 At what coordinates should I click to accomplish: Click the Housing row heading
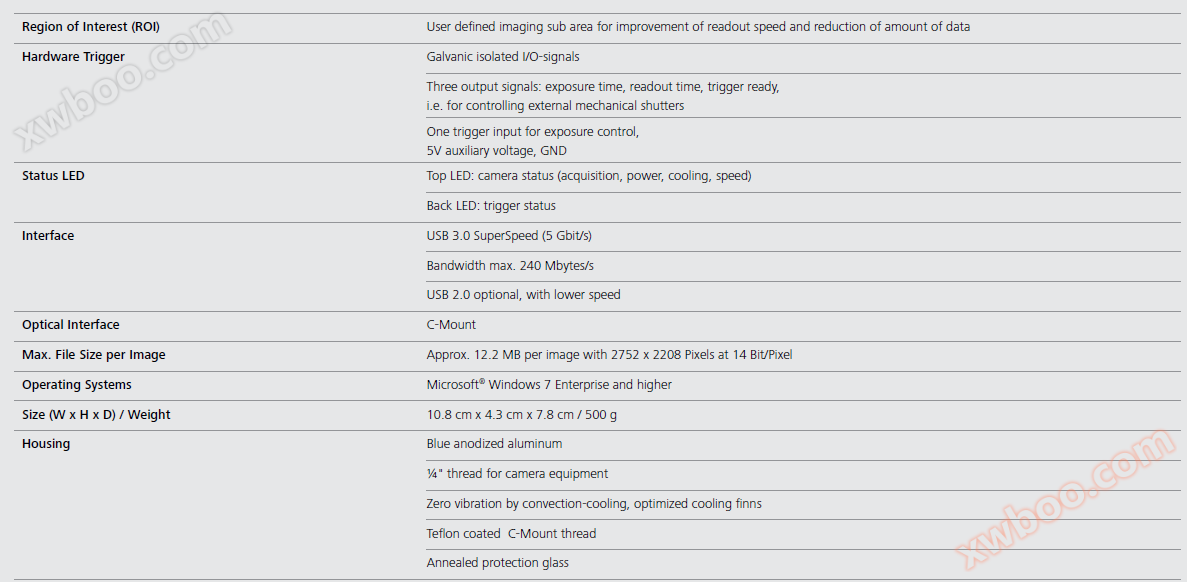[46, 444]
